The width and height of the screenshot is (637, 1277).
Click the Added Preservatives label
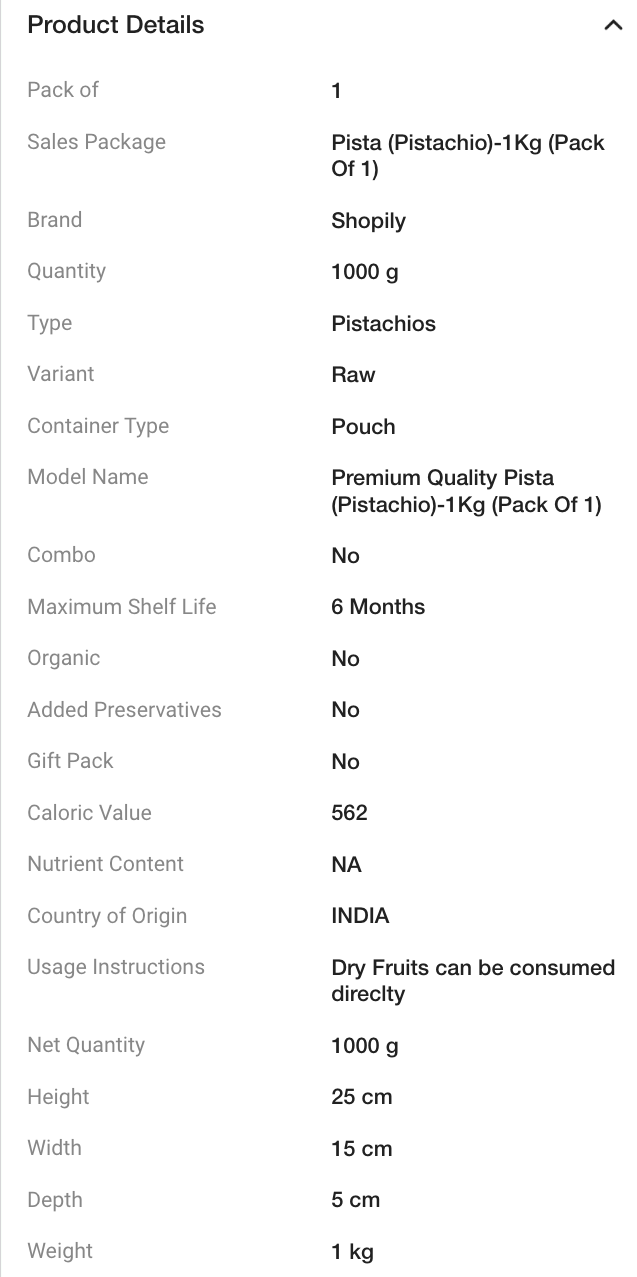point(124,710)
